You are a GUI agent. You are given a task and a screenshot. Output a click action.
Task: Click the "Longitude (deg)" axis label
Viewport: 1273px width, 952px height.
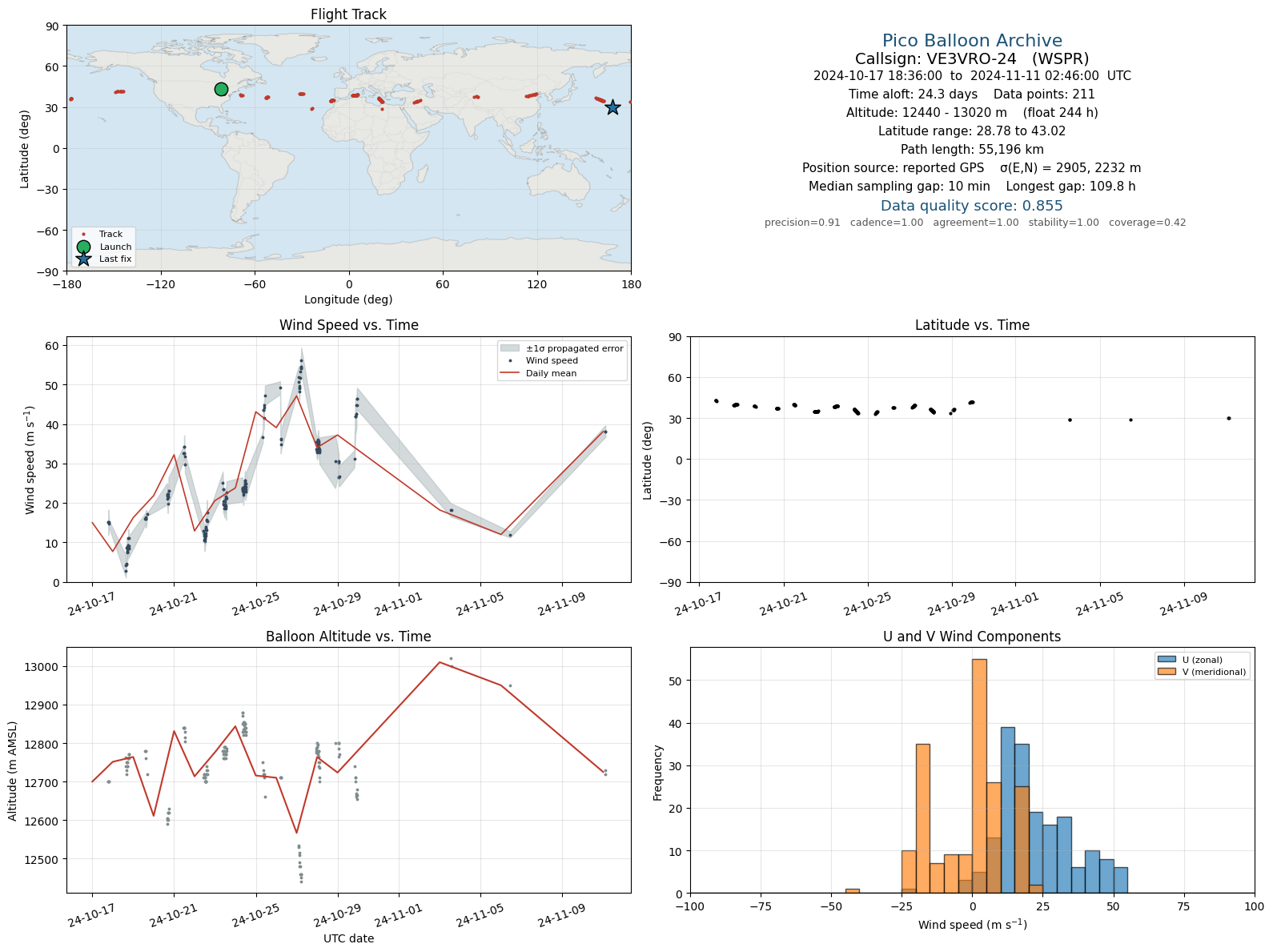348,299
